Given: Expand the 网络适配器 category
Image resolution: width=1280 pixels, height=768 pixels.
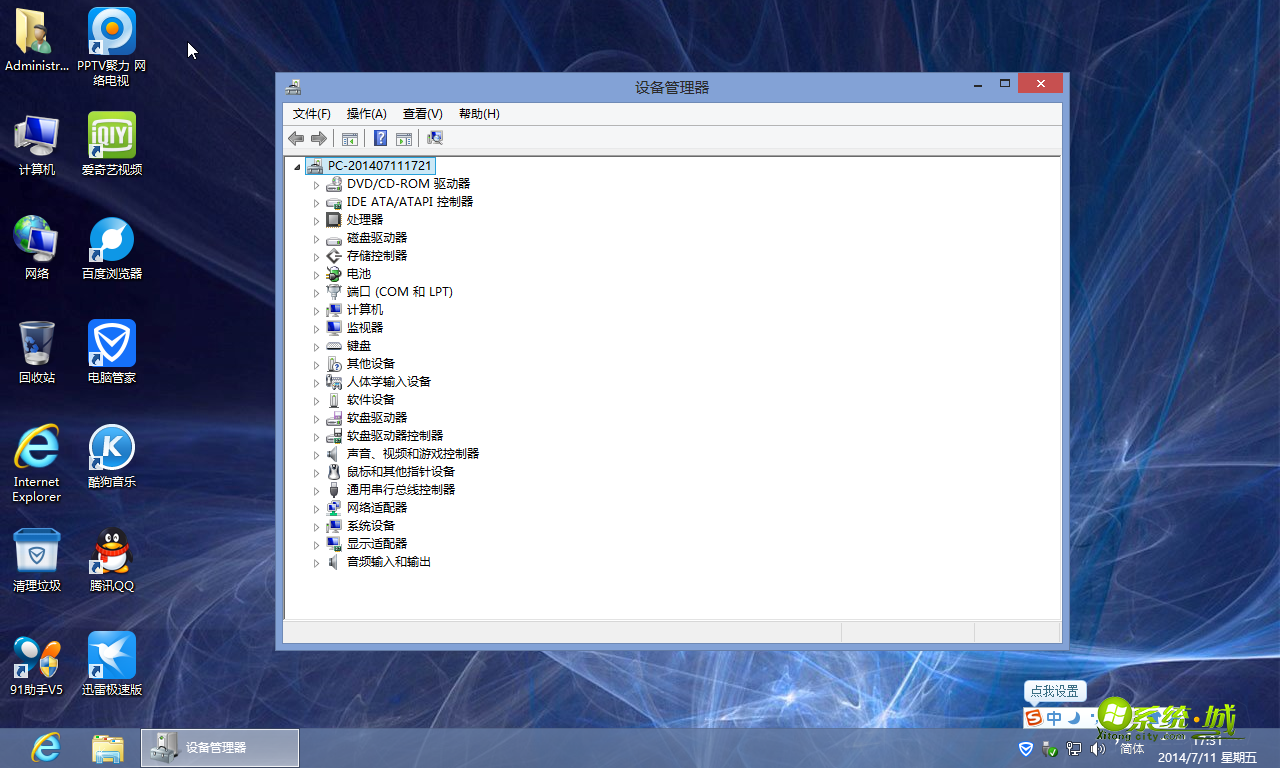Looking at the screenshot, I should (x=316, y=507).
